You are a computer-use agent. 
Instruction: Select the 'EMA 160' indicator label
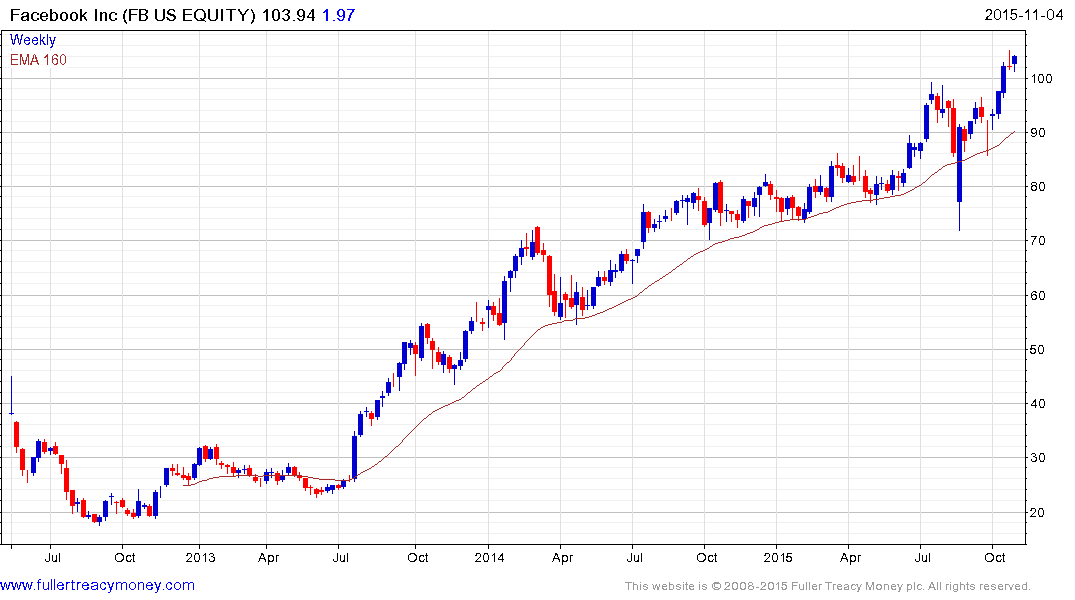tap(38, 60)
